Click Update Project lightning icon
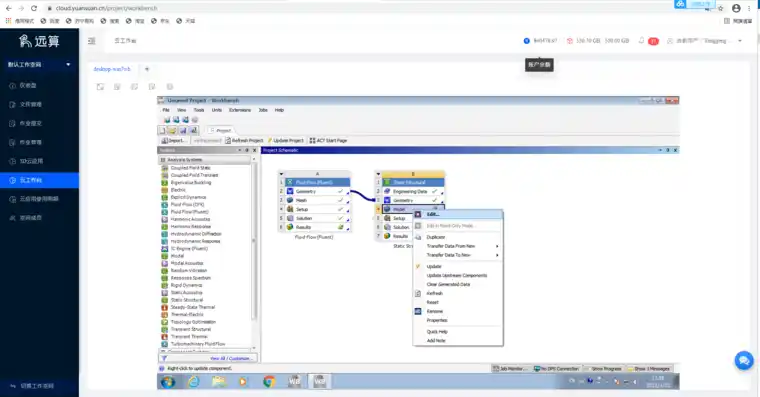Viewport: 760px width, 397px height. [x=270, y=141]
